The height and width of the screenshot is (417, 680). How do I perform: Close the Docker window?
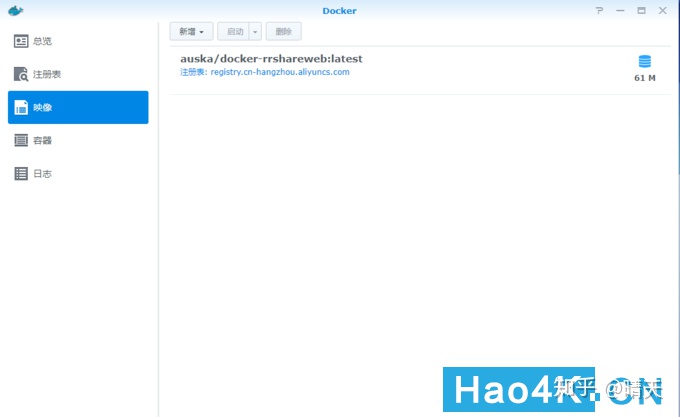(x=663, y=10)
